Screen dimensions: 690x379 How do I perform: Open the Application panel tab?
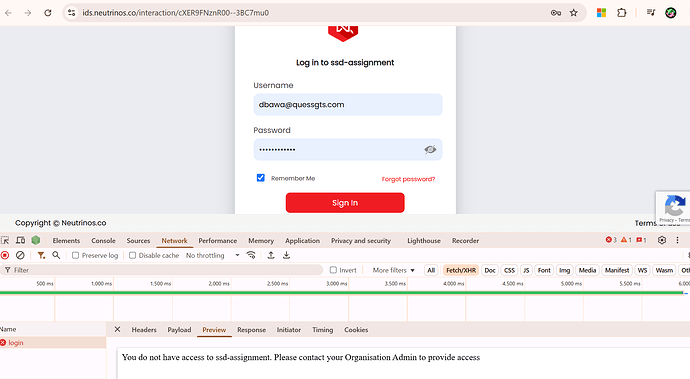coord(302,241)
